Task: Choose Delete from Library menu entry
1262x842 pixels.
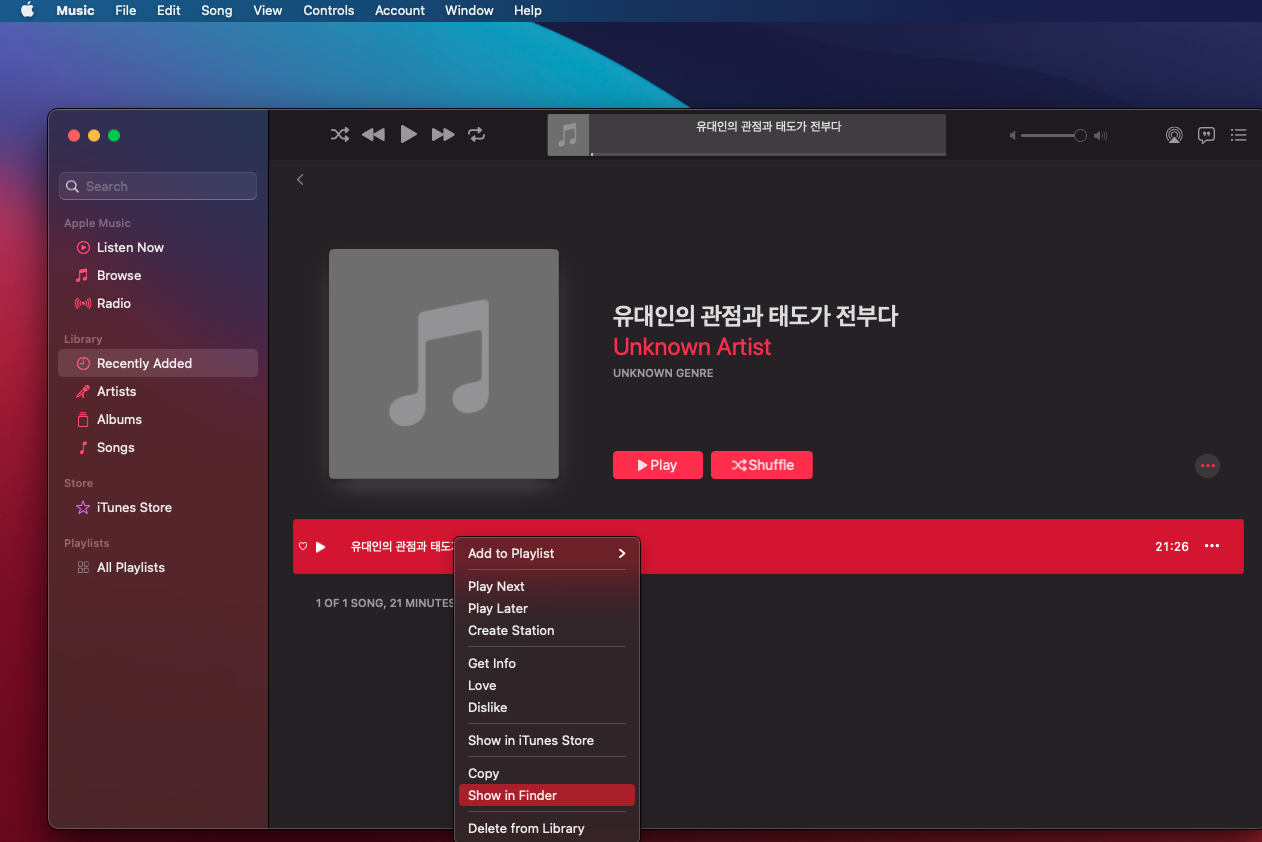Action: click(547, 828)
